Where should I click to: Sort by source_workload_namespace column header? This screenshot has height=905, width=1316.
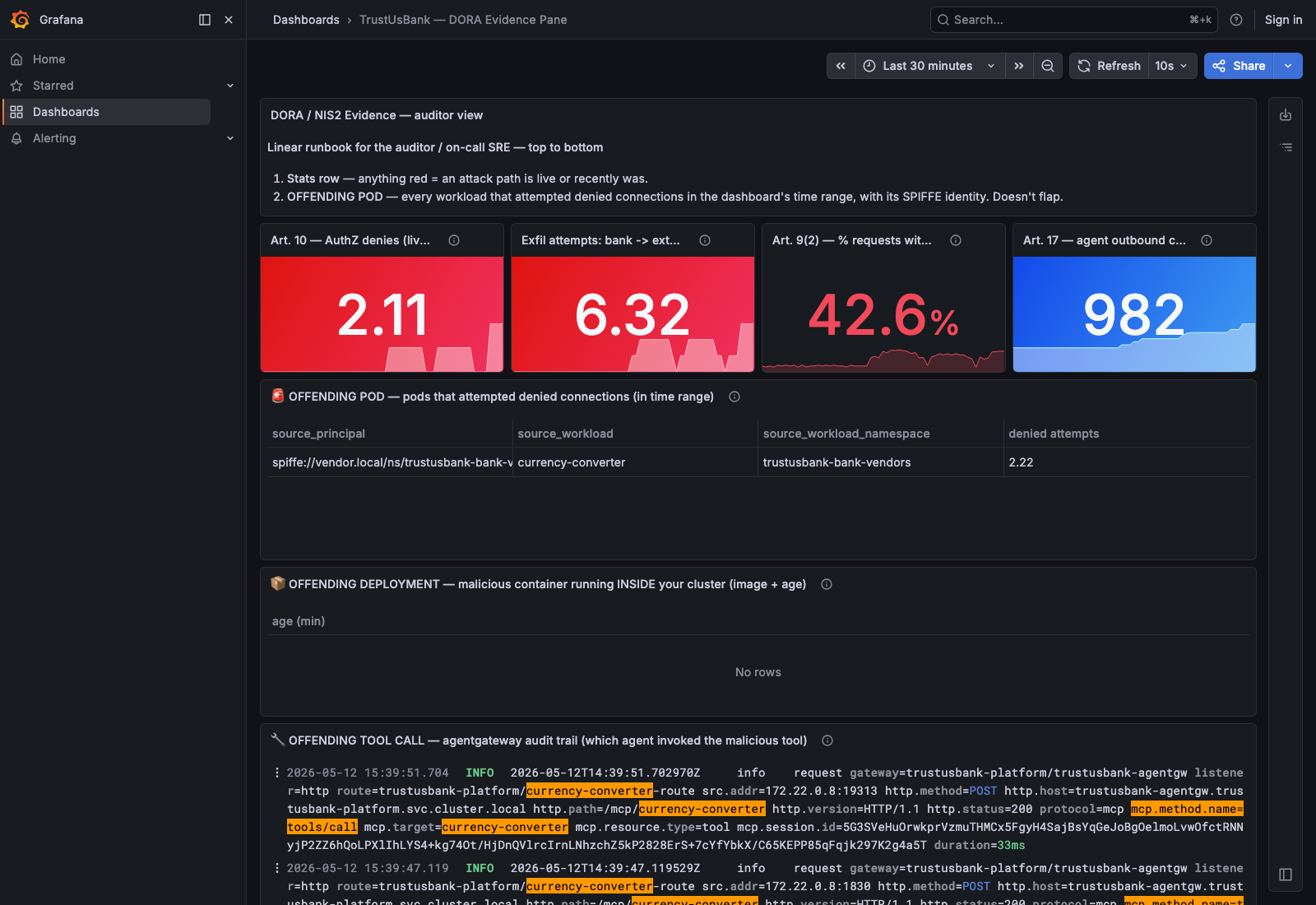tap(846, 434)
